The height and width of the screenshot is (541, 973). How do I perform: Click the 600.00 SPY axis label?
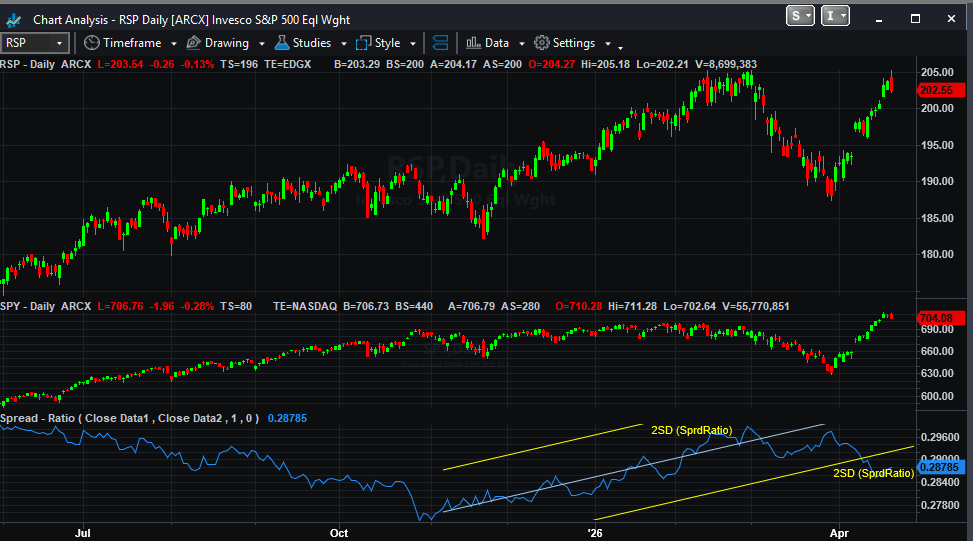tap(937, 396)
